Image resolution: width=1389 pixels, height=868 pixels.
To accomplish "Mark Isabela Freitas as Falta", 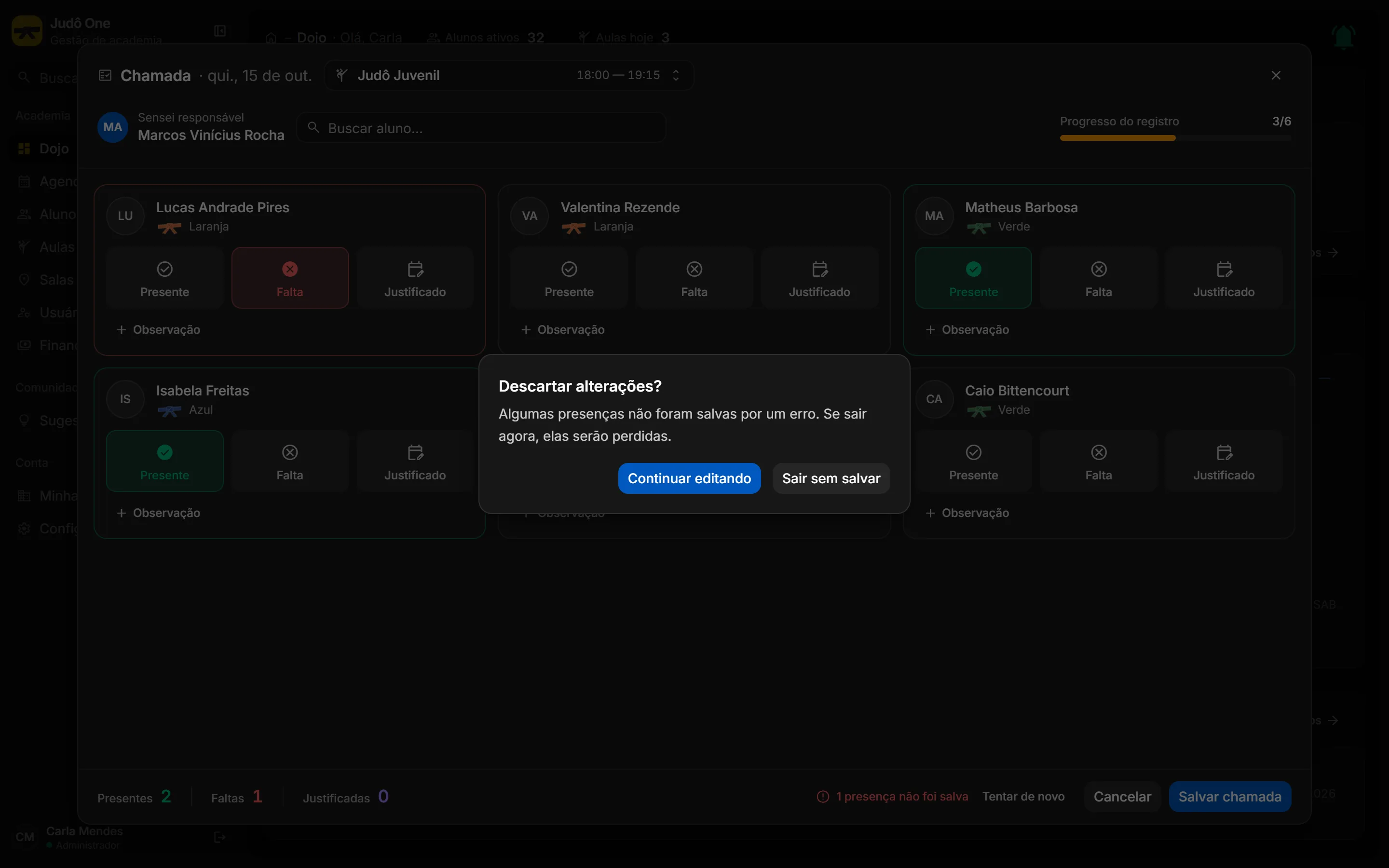I will (290, 461).
